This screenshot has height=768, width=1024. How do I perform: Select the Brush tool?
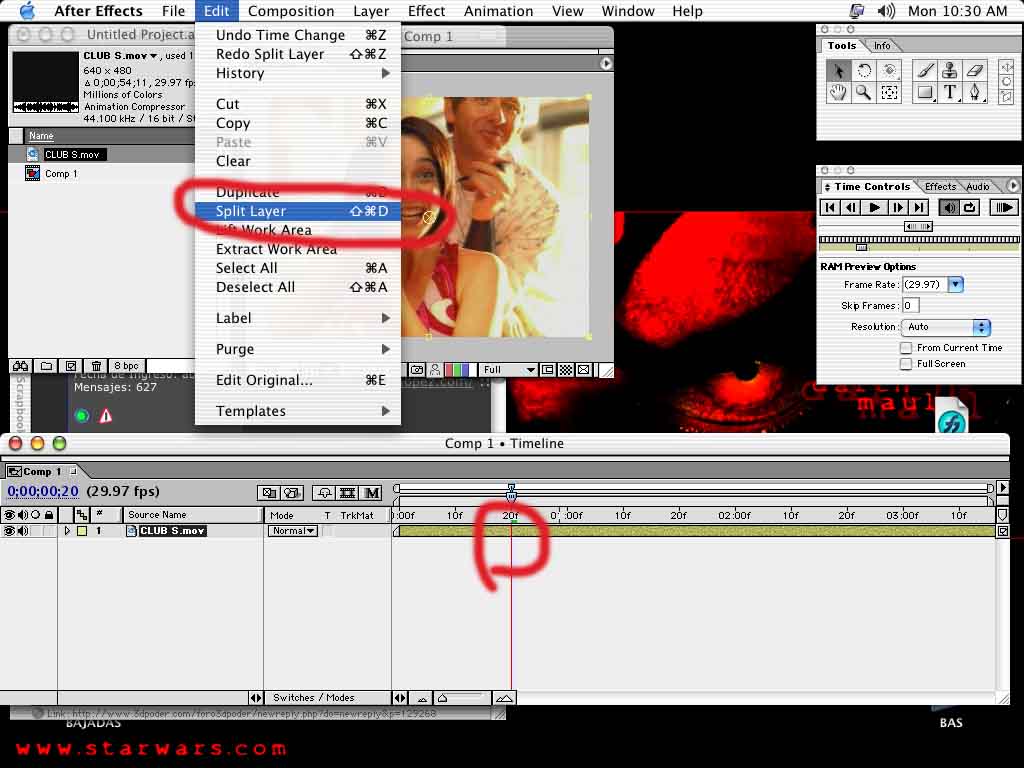(925, 71)
